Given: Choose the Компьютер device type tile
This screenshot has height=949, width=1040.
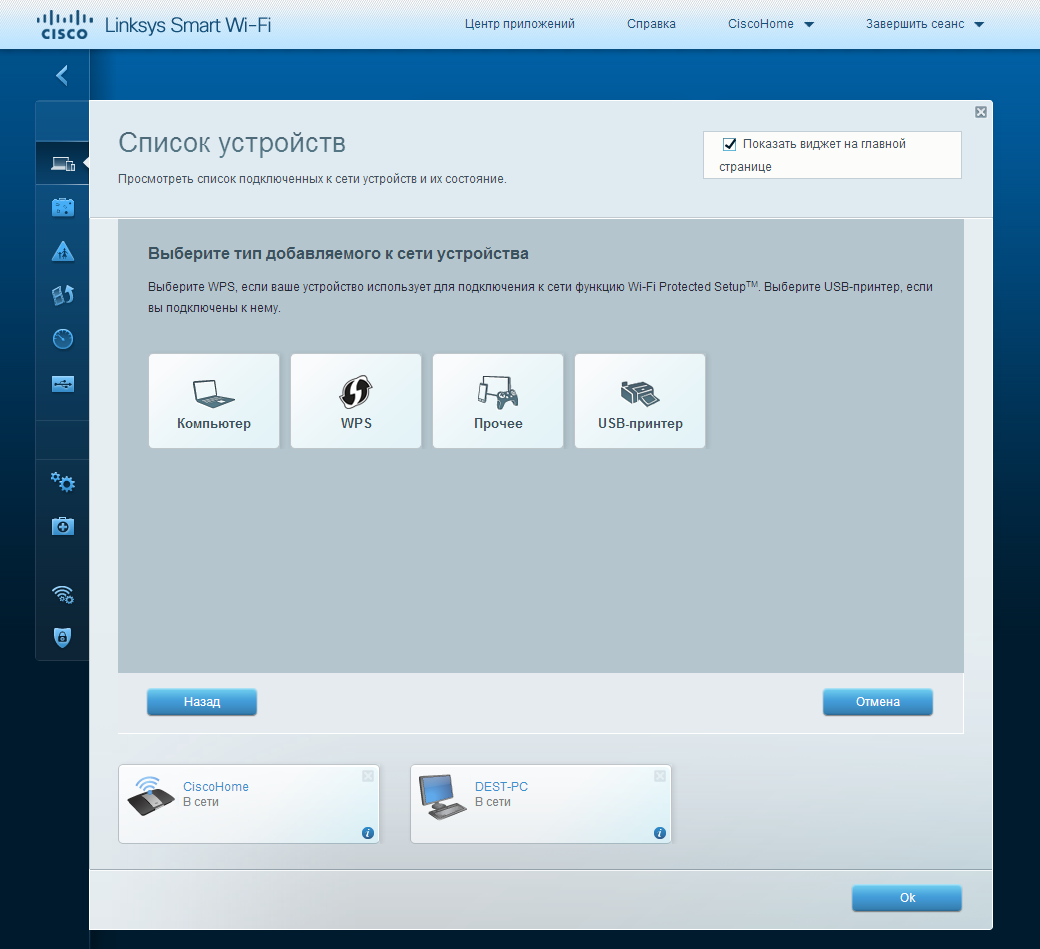Looking at the screenshot, I should (x=214, y=401).
